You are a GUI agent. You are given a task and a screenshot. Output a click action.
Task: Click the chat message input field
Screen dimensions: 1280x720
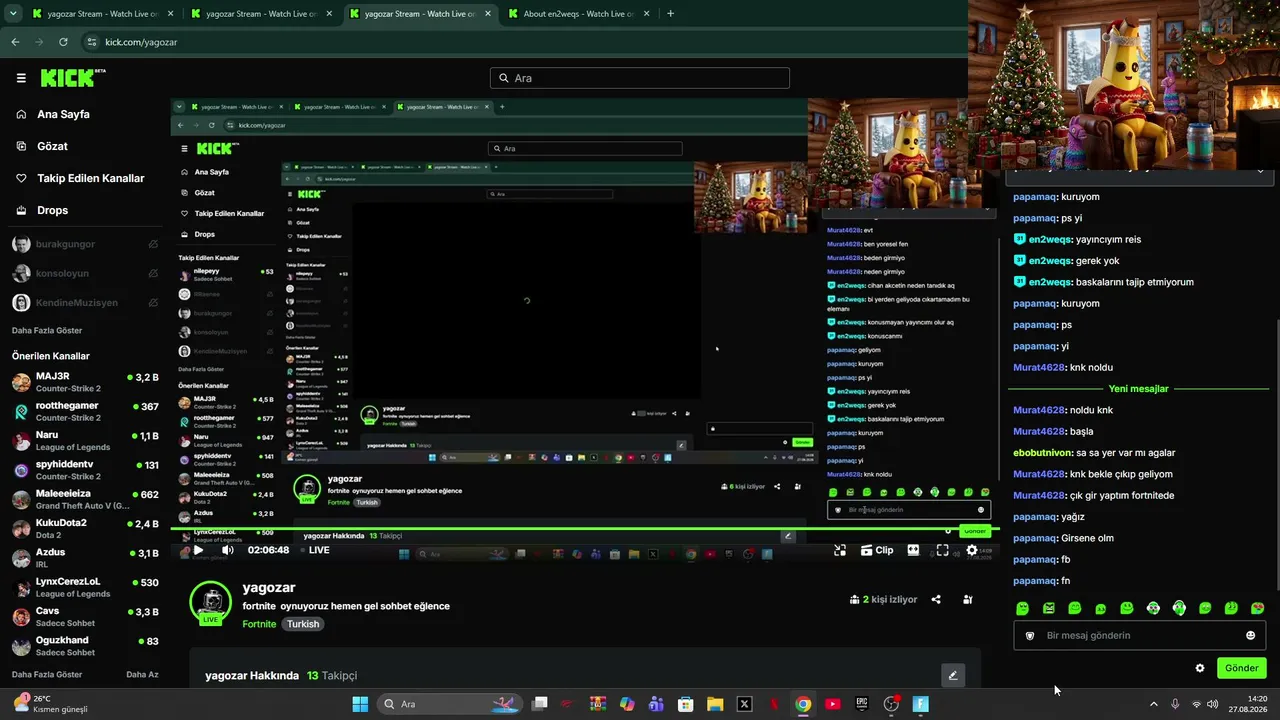(1139, 635)
